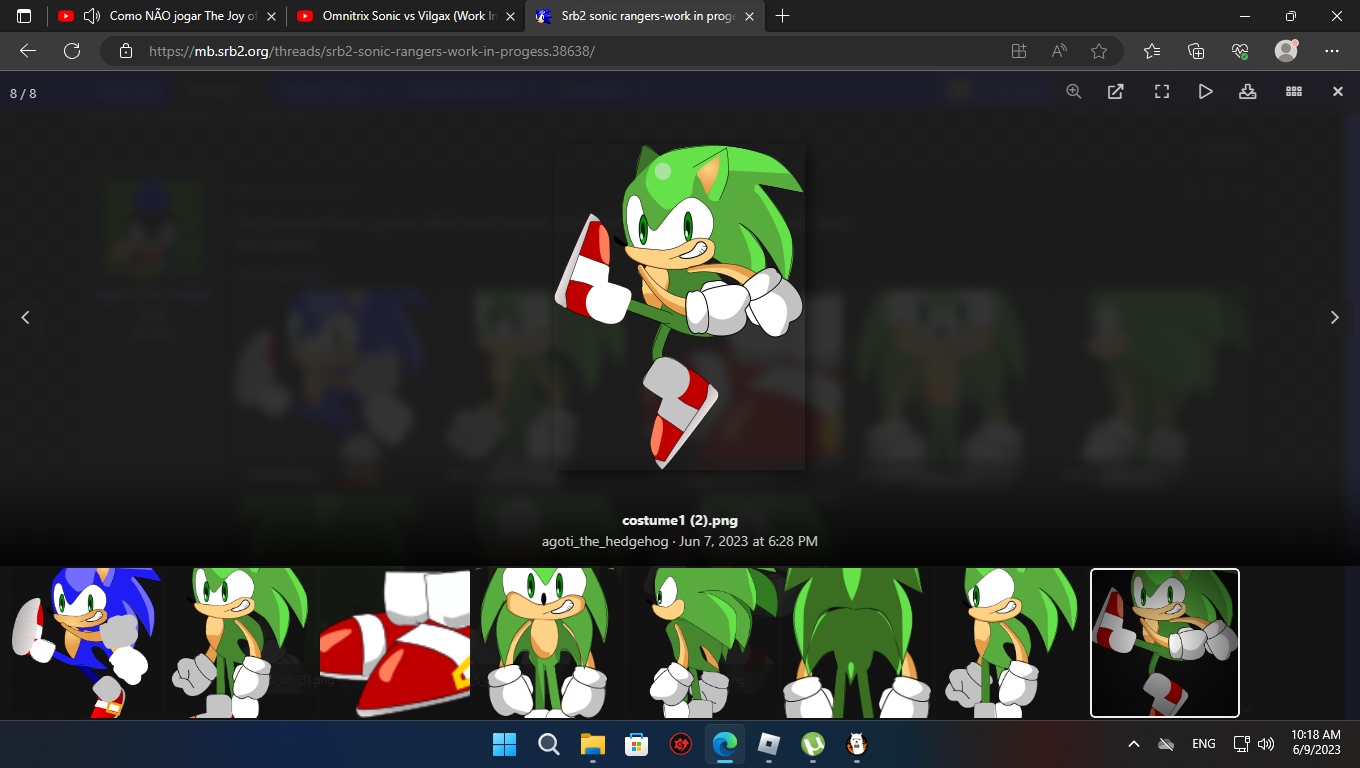Screen dimensions: 1360x768
Task: Open the red circular taskbar app
Action: click(681, 744)
